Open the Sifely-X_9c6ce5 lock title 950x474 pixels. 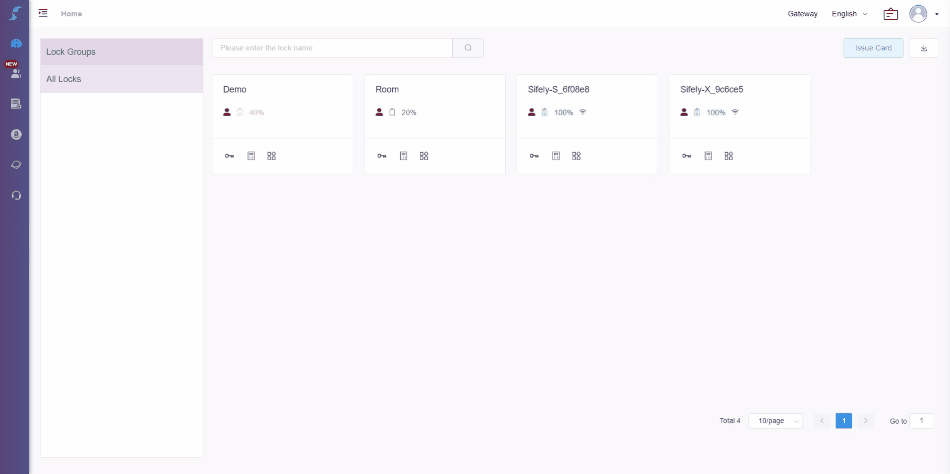pyautogui.click(x=712, y=89)
